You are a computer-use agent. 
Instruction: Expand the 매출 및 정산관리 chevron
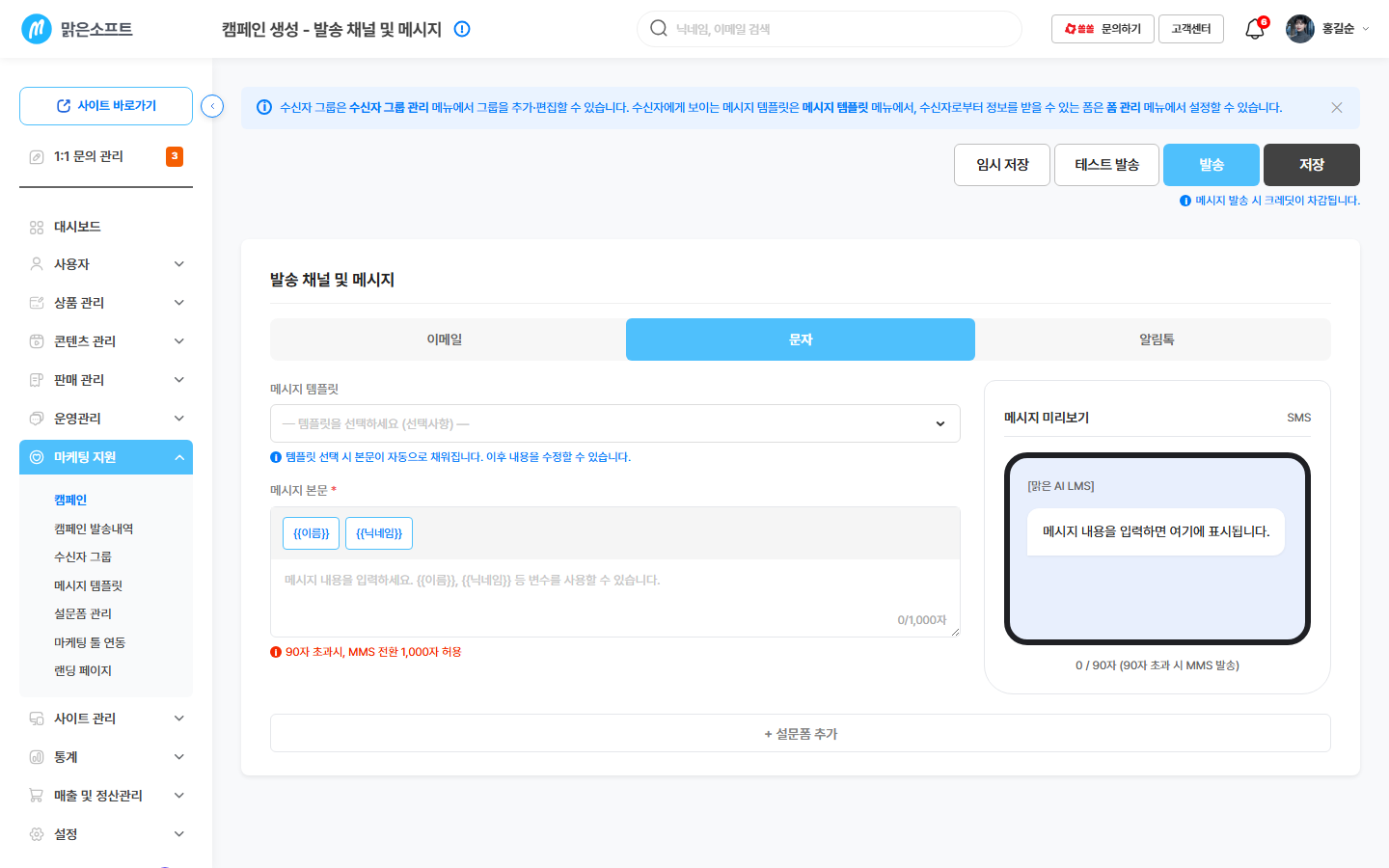click(179, 796)
